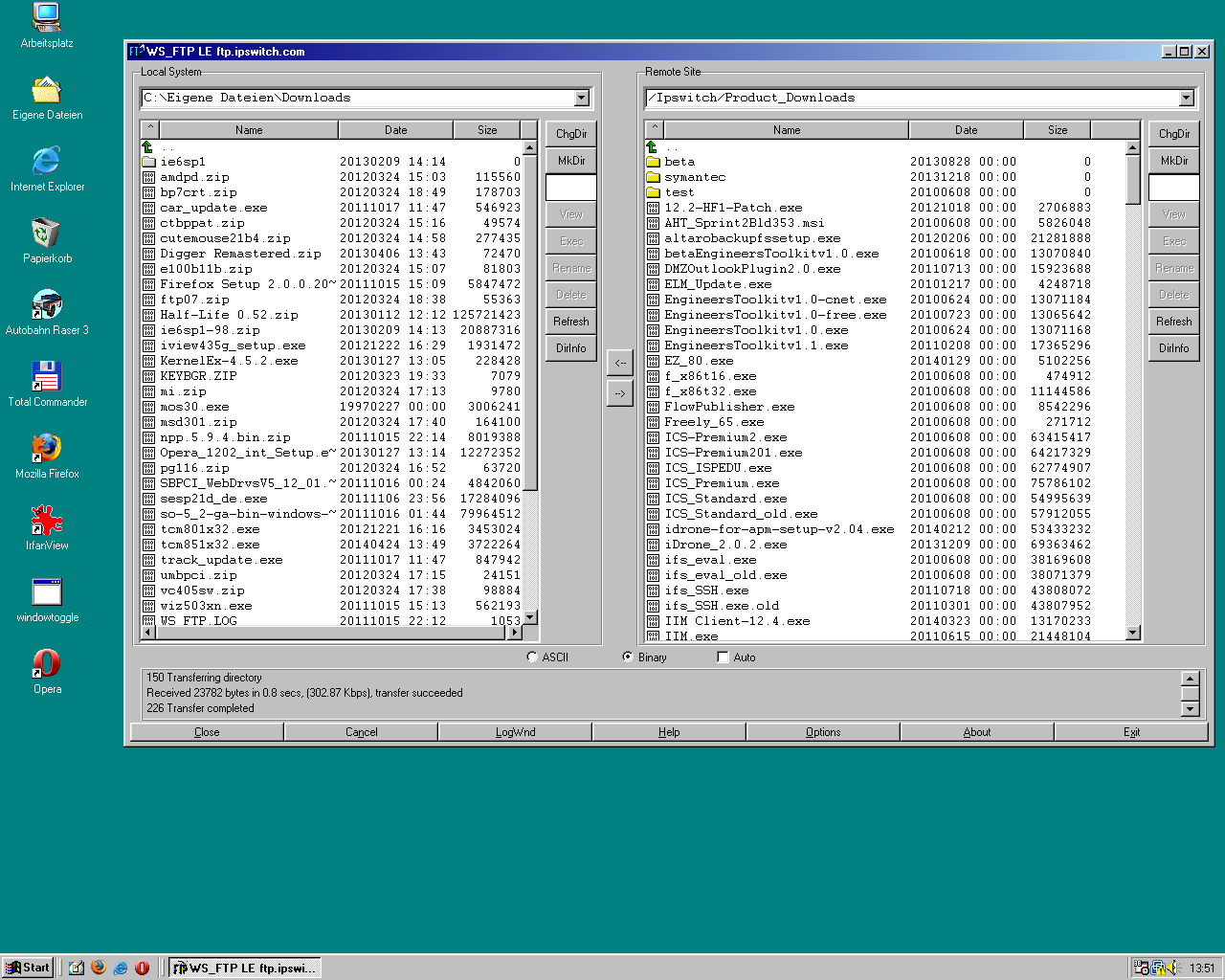Click the ie6sp1 folder icon in local list
1225x980 pixels.
148,162
